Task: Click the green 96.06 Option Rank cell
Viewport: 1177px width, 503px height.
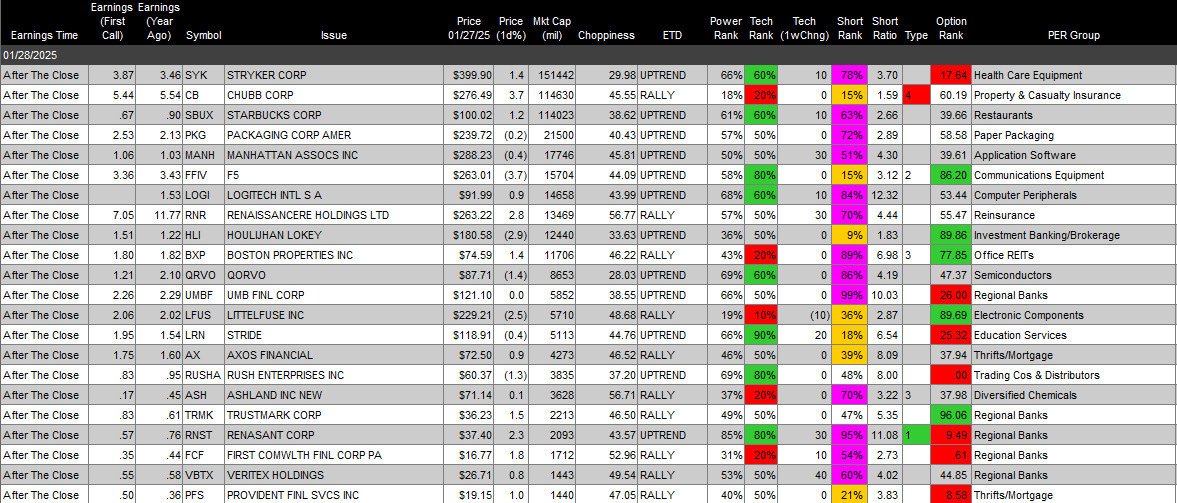Action: 951,414
